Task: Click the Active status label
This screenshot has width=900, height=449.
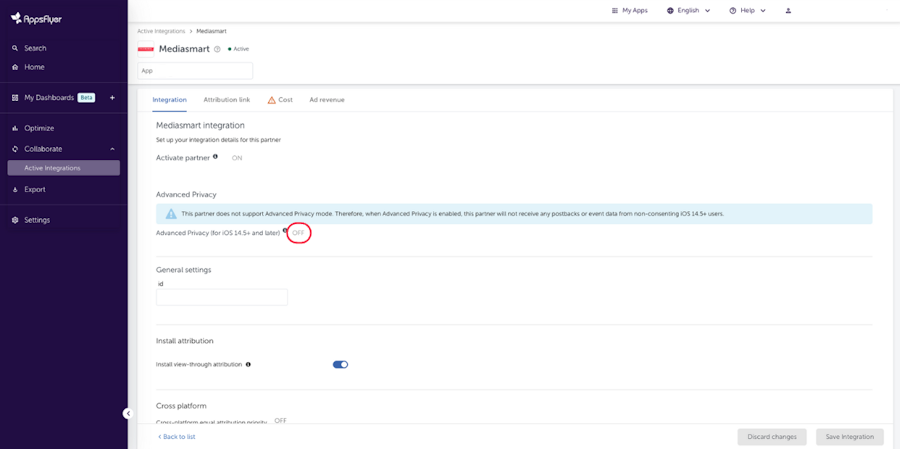Action: [241, 49]
